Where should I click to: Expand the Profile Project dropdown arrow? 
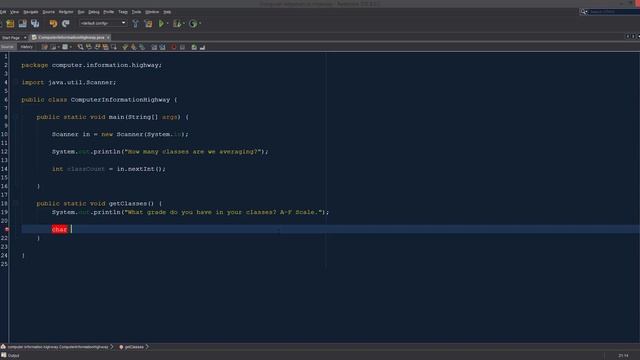200,23
